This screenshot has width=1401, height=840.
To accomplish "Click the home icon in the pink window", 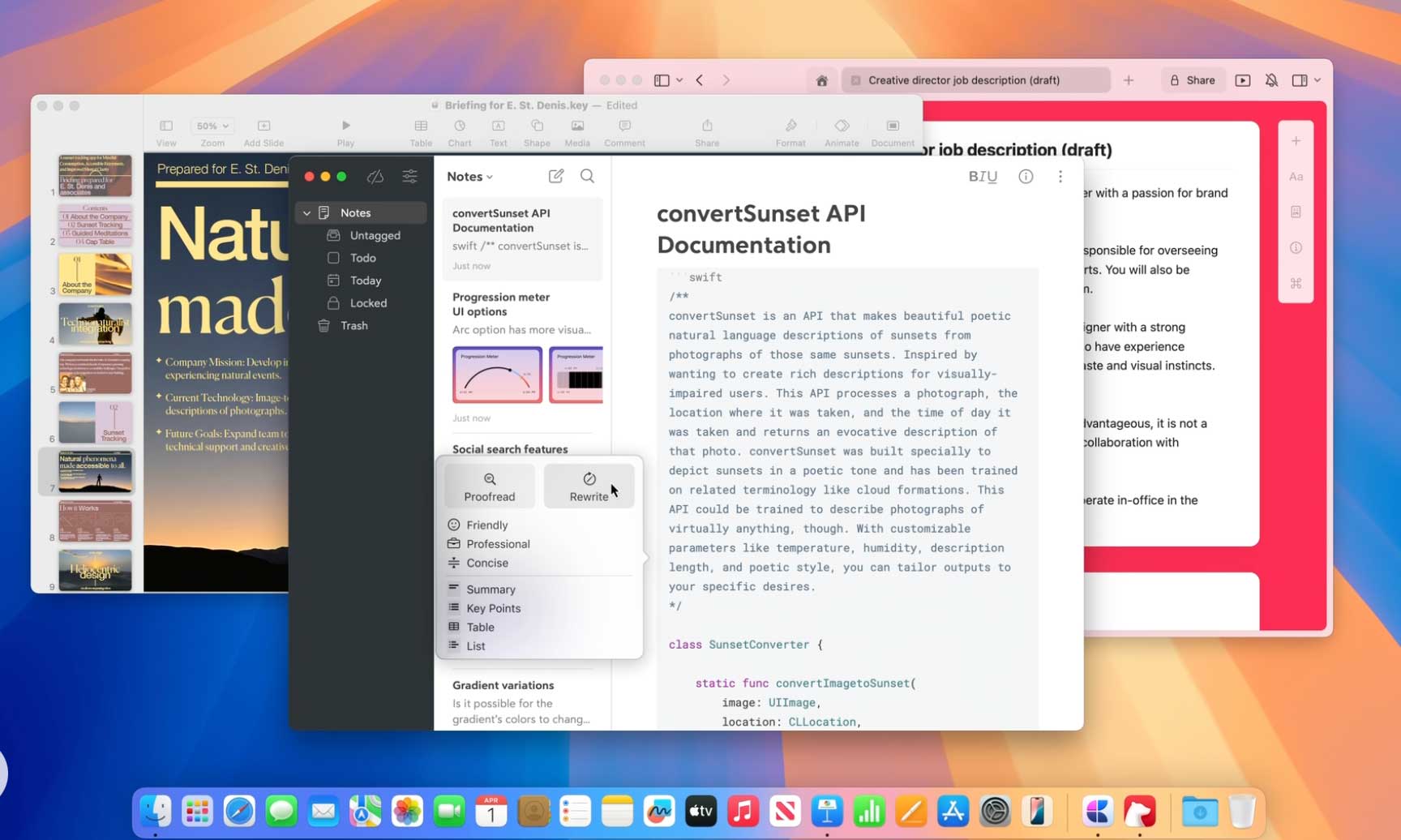I will [821, 80].
